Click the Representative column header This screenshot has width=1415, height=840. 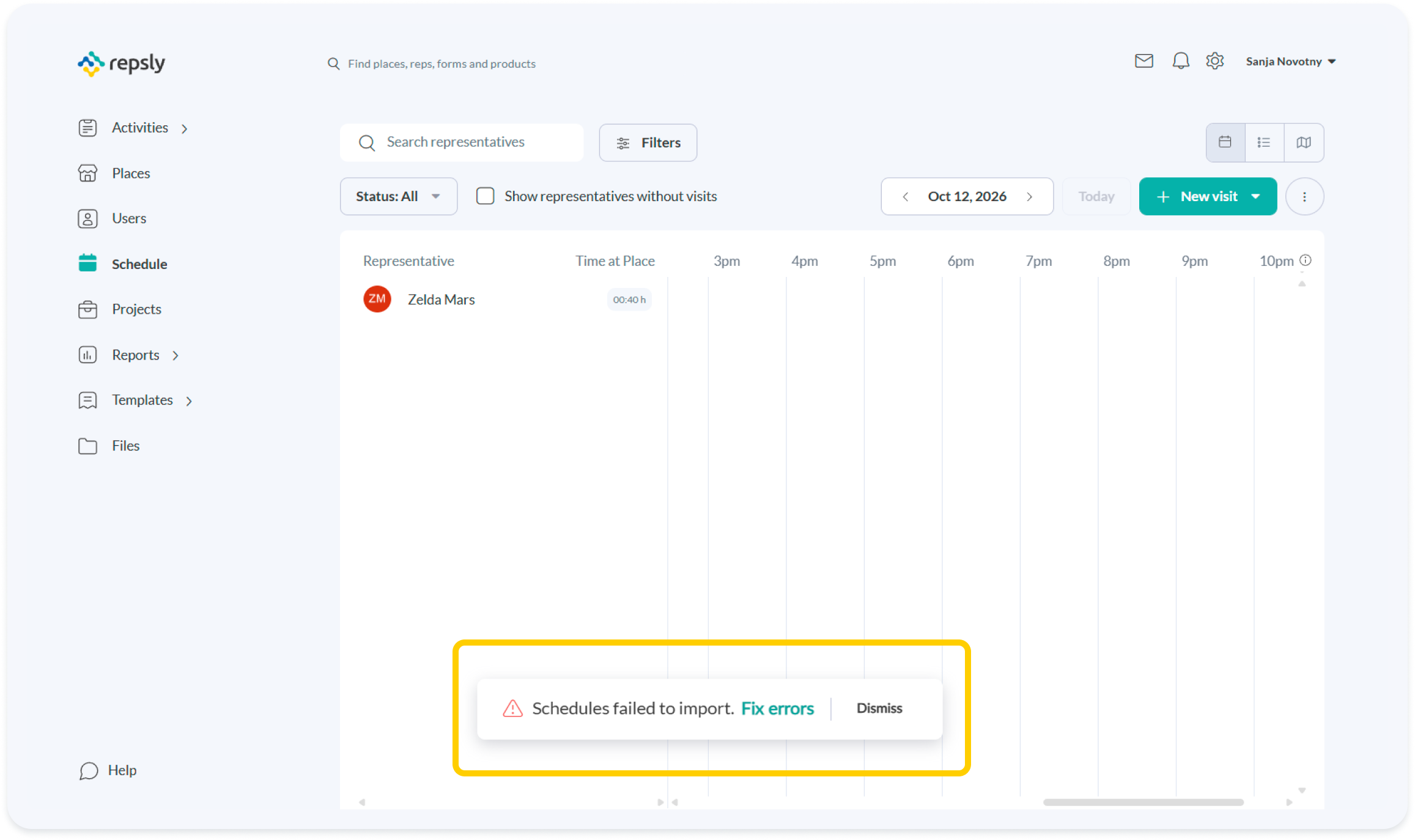(x=408, y=261)
